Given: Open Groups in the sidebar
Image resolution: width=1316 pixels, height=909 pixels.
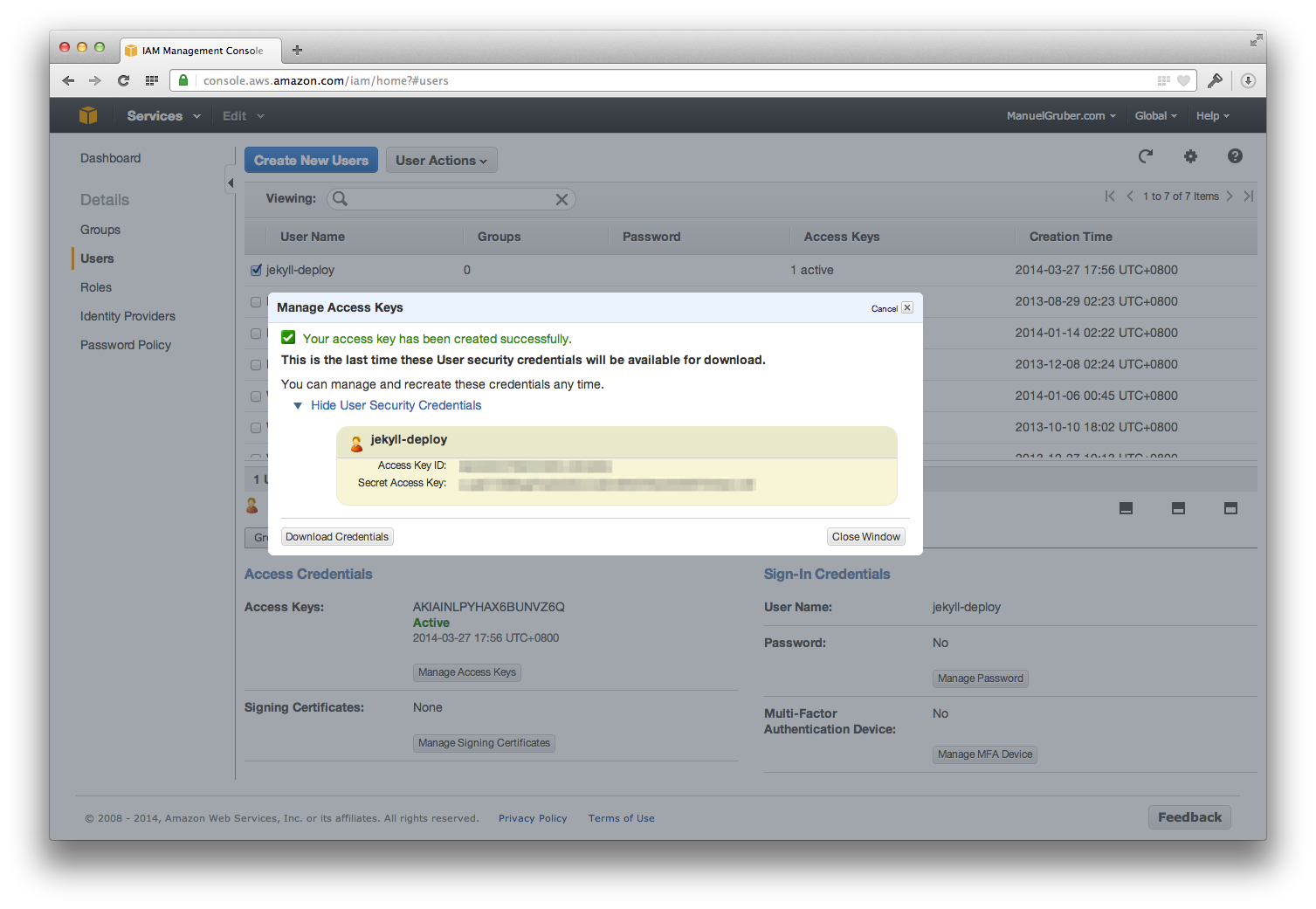Looking at the screenshot, I should coord(100,230).
